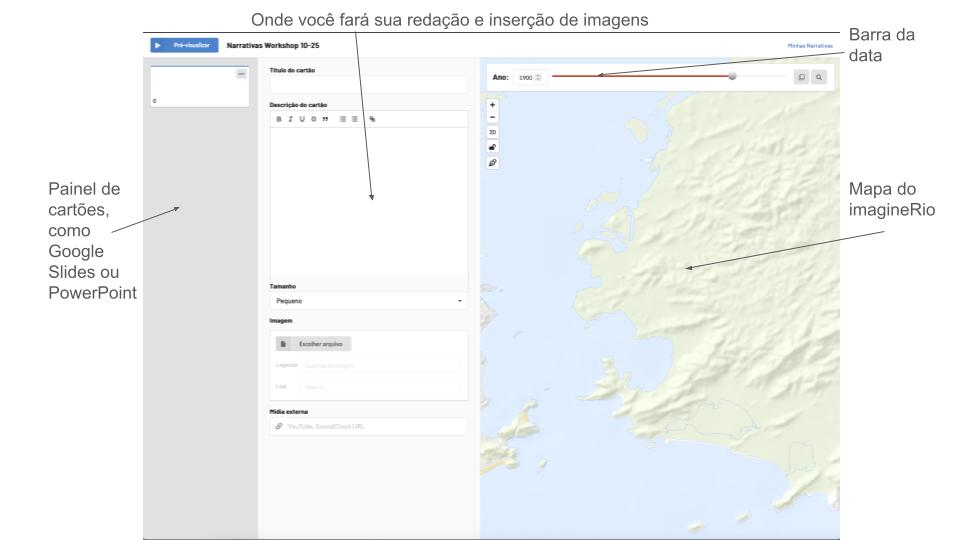The width and height of the screenshot is (960, 540).
Task: Click the Pré-visualizar button
Action: (184, 45)
